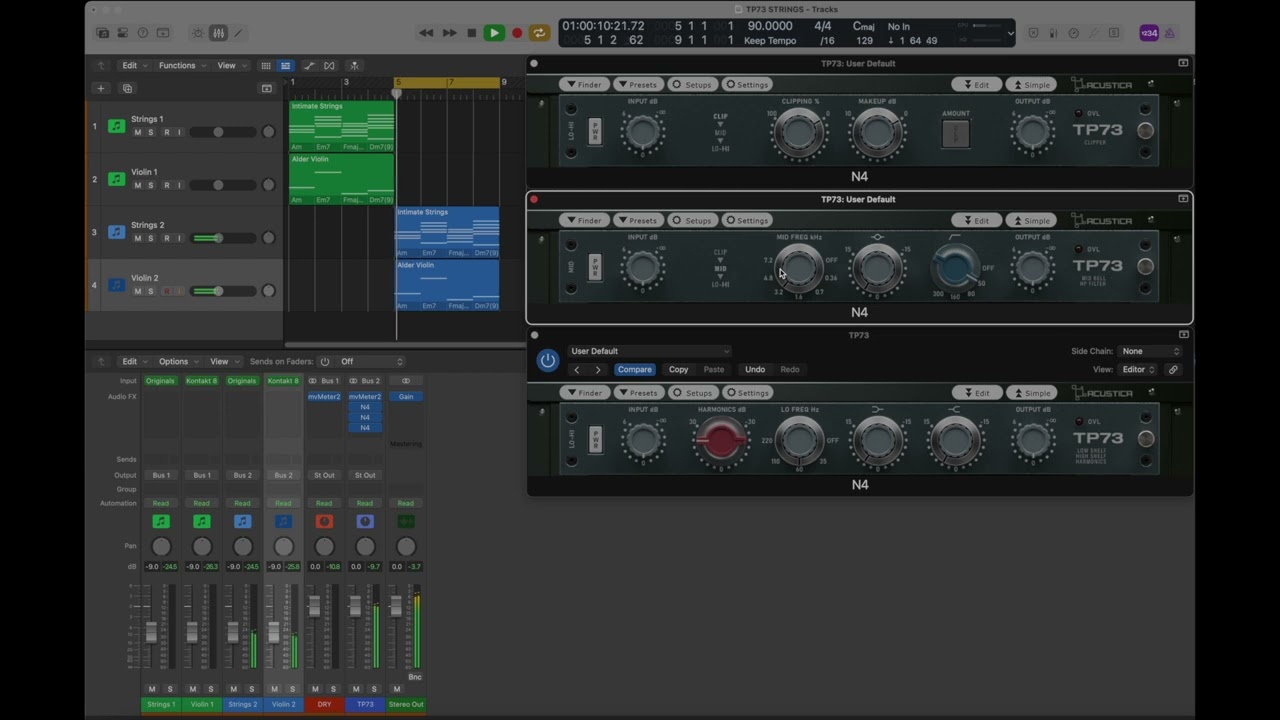Toggle the Mixer button in control bar
This screenshot has width=1280, height=720.
(218, 33)
